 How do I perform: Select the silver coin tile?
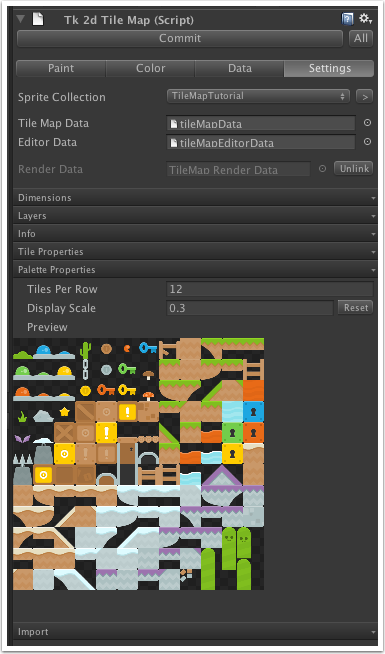point(106,369)
